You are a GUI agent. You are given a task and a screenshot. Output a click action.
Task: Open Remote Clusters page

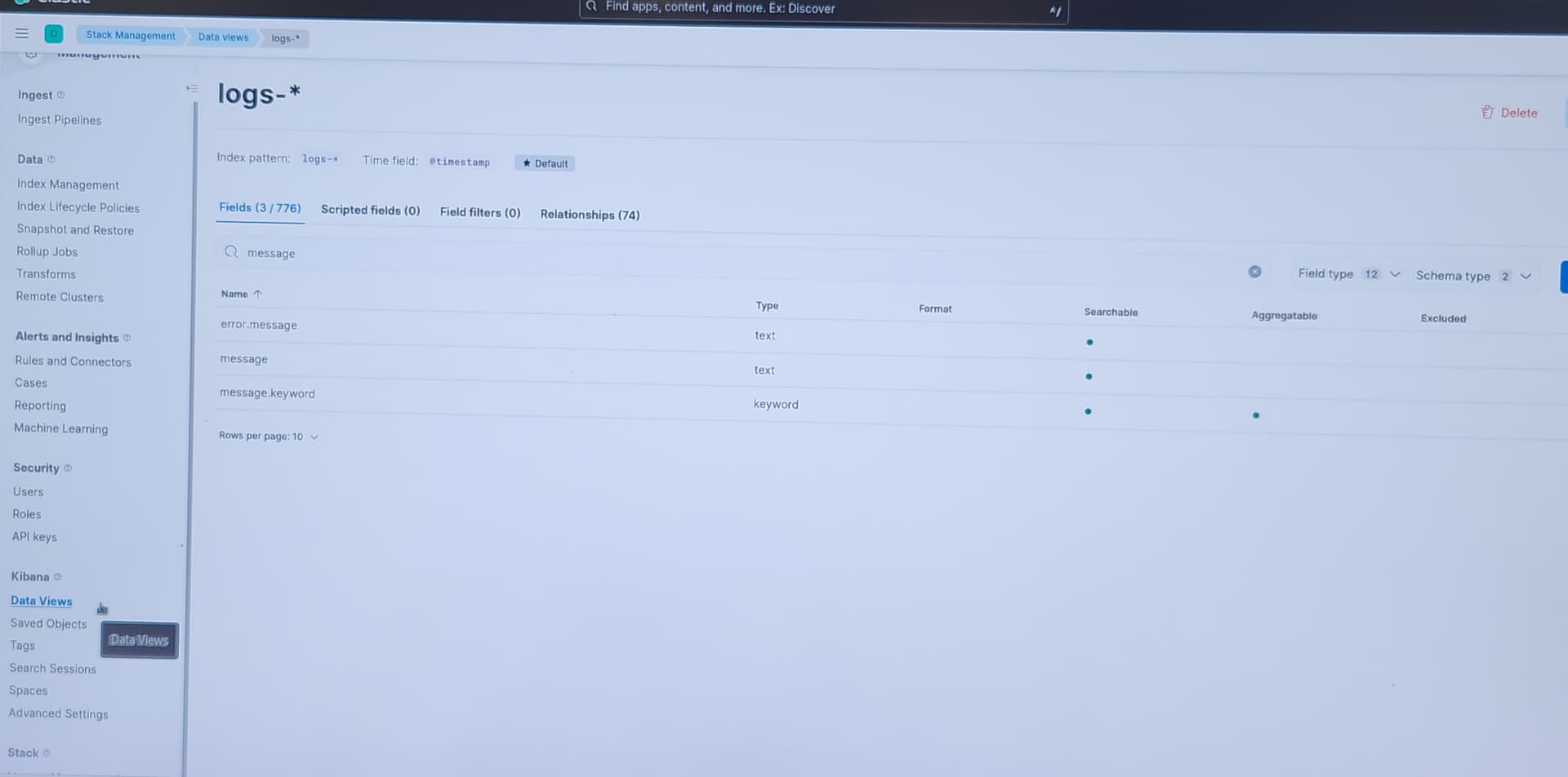[x=60, y=297]
